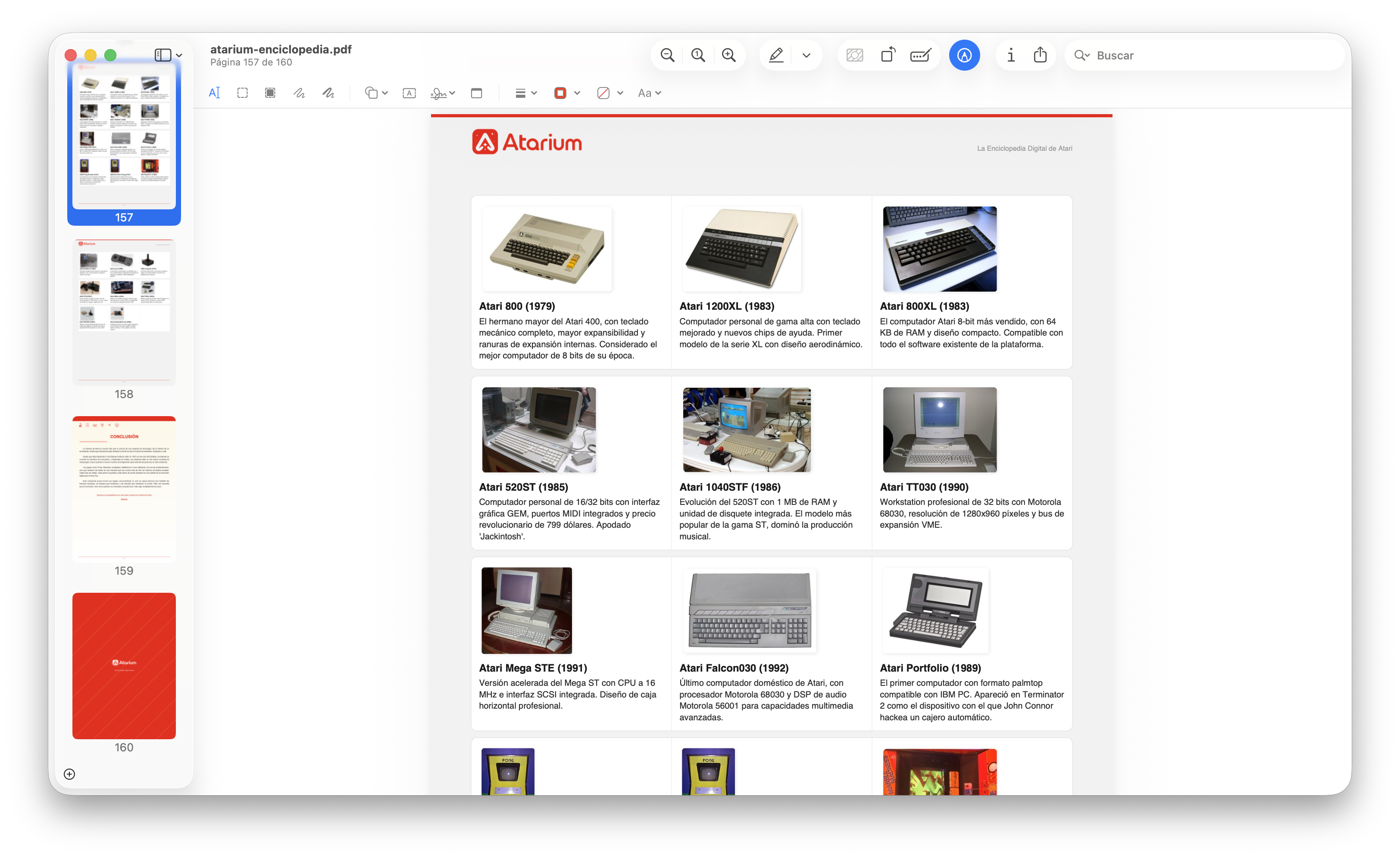Open the line style menu

(x=526, y=93)
